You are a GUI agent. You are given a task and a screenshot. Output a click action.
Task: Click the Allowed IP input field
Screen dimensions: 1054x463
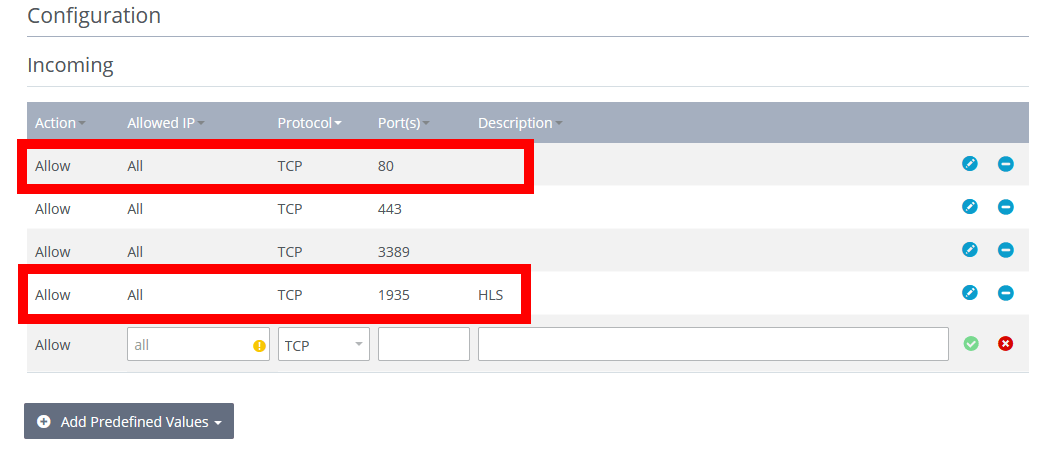pos(188,345)
